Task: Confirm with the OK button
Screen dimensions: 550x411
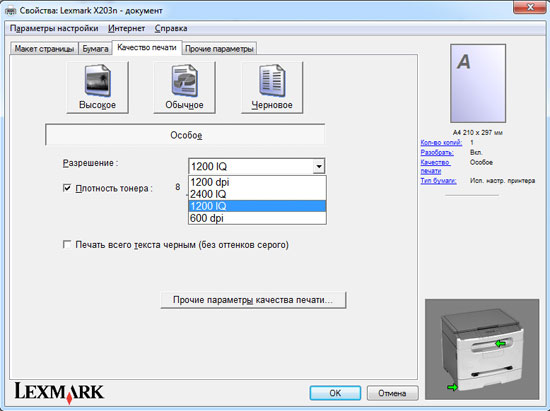Action: tap(335, 393)
